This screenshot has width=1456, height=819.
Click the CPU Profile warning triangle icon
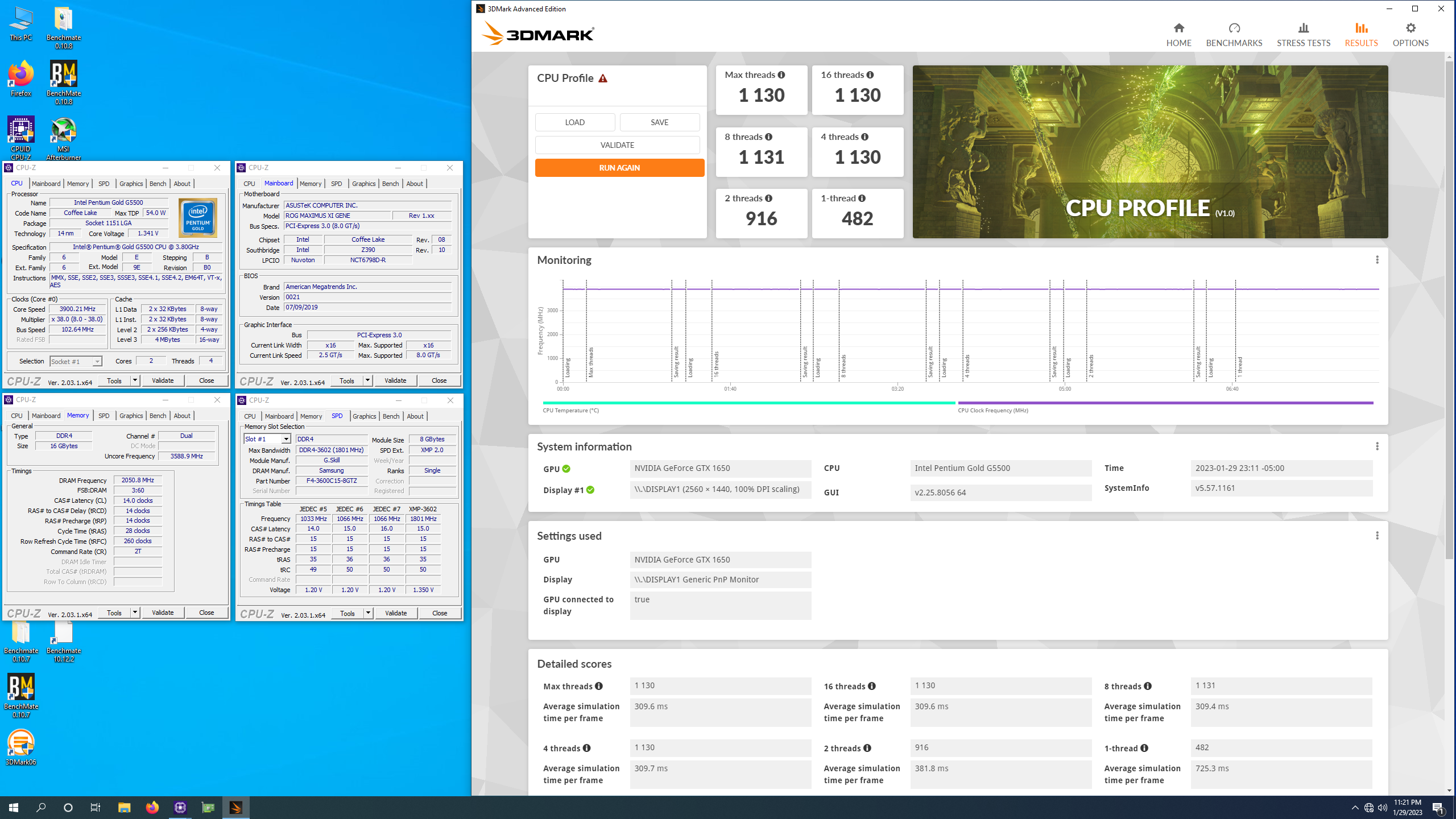pos(603,78)
